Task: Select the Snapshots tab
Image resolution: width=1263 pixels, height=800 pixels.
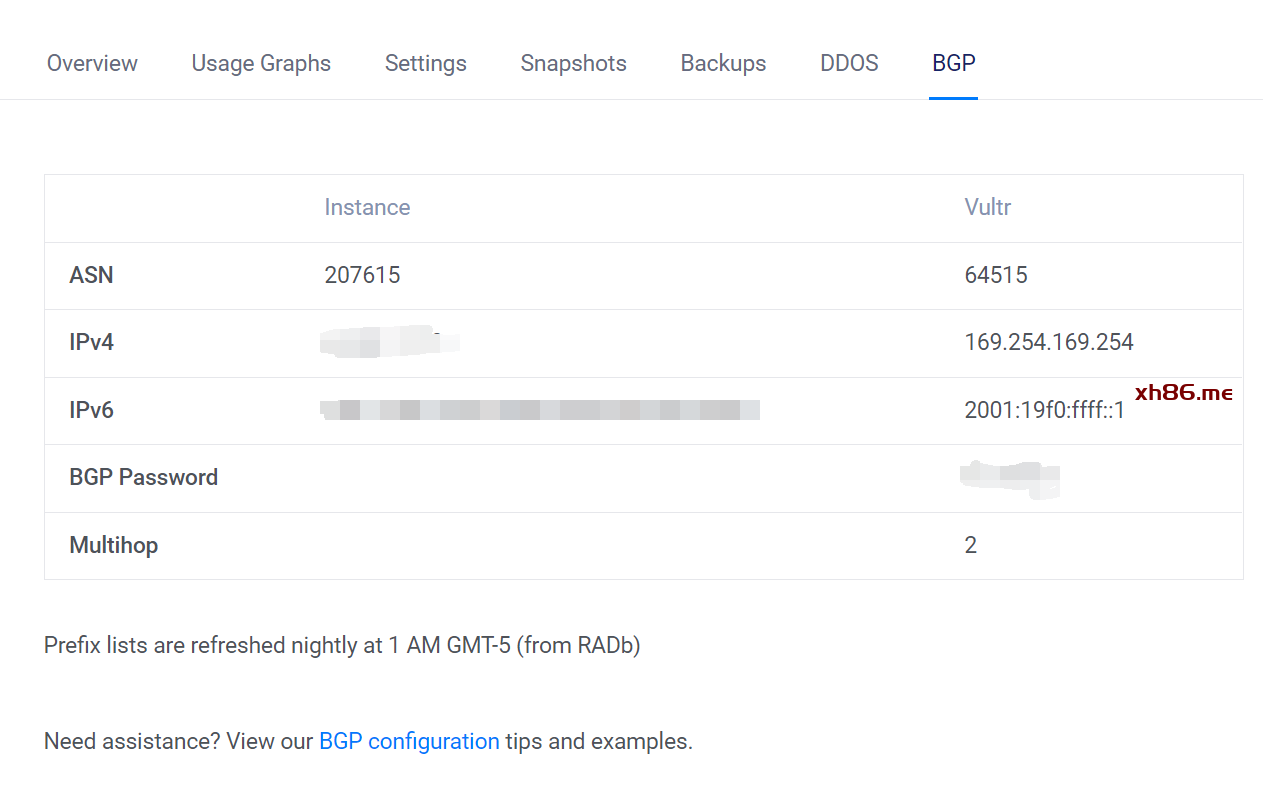Action: coord(573,63)
